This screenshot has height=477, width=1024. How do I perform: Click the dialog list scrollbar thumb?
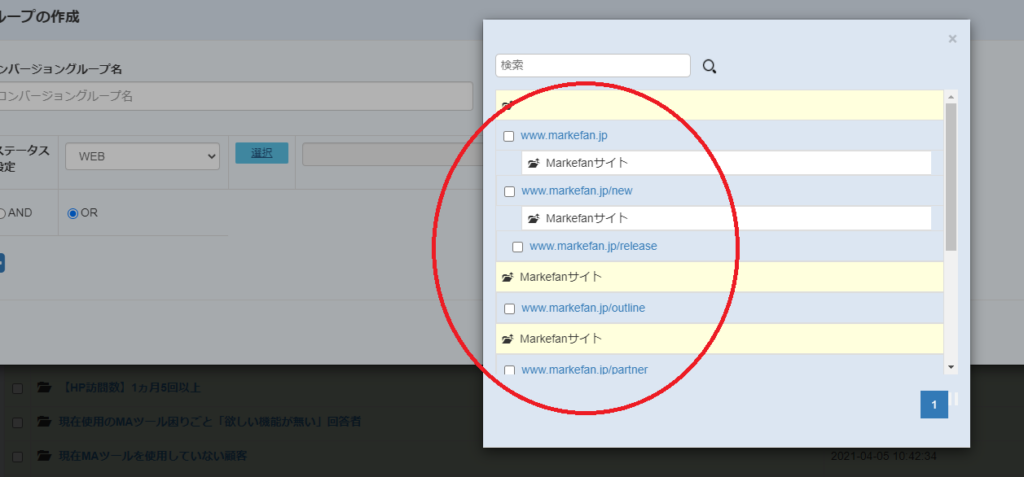(950, 176)
